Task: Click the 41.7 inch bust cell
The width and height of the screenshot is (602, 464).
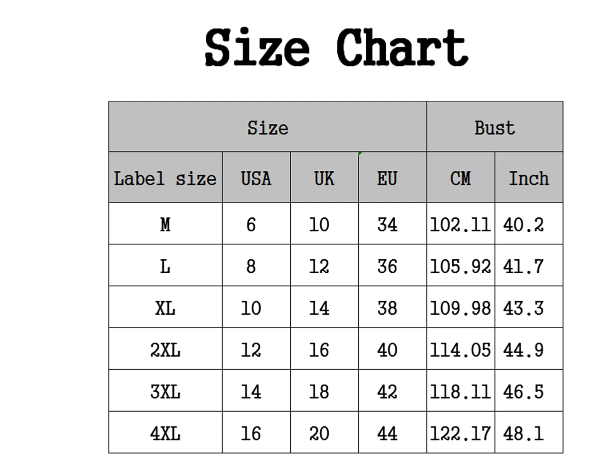Action: tap(529, 266)
